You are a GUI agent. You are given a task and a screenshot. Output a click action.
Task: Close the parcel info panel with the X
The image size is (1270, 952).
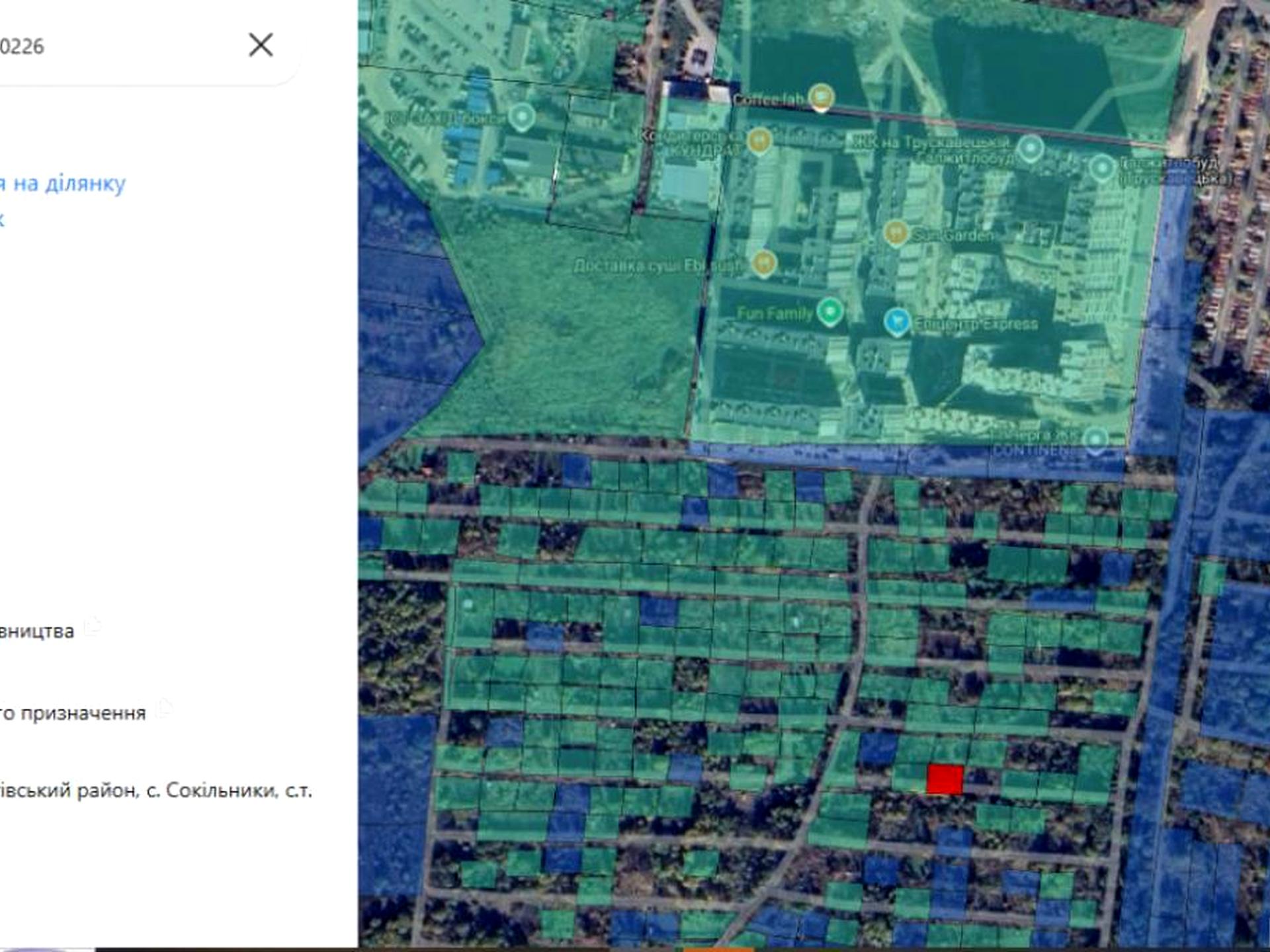coord(261,45)
